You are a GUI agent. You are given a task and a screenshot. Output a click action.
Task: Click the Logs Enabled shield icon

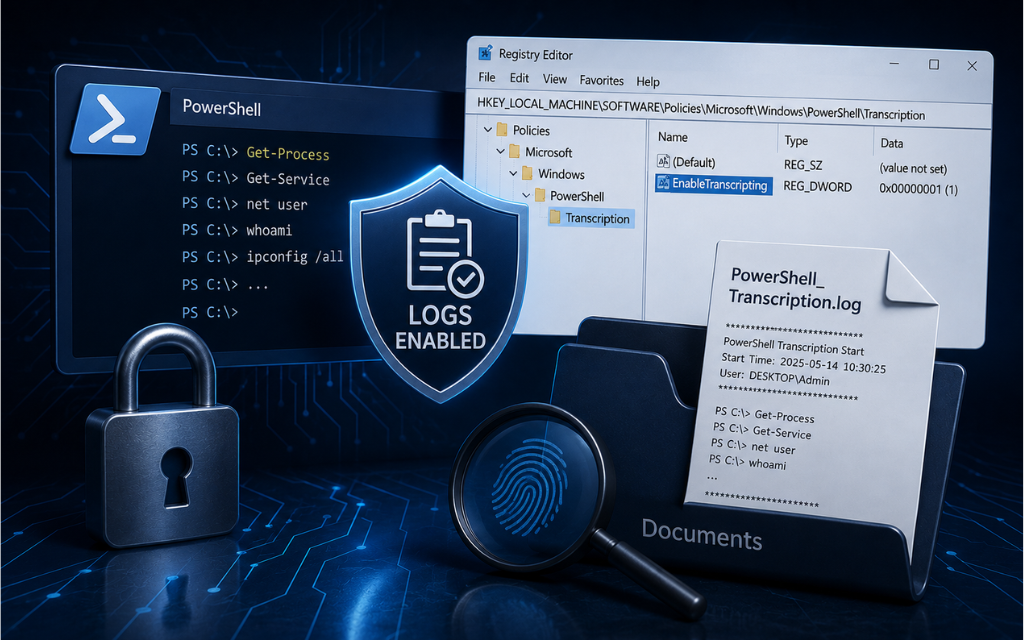coord(440,282)
